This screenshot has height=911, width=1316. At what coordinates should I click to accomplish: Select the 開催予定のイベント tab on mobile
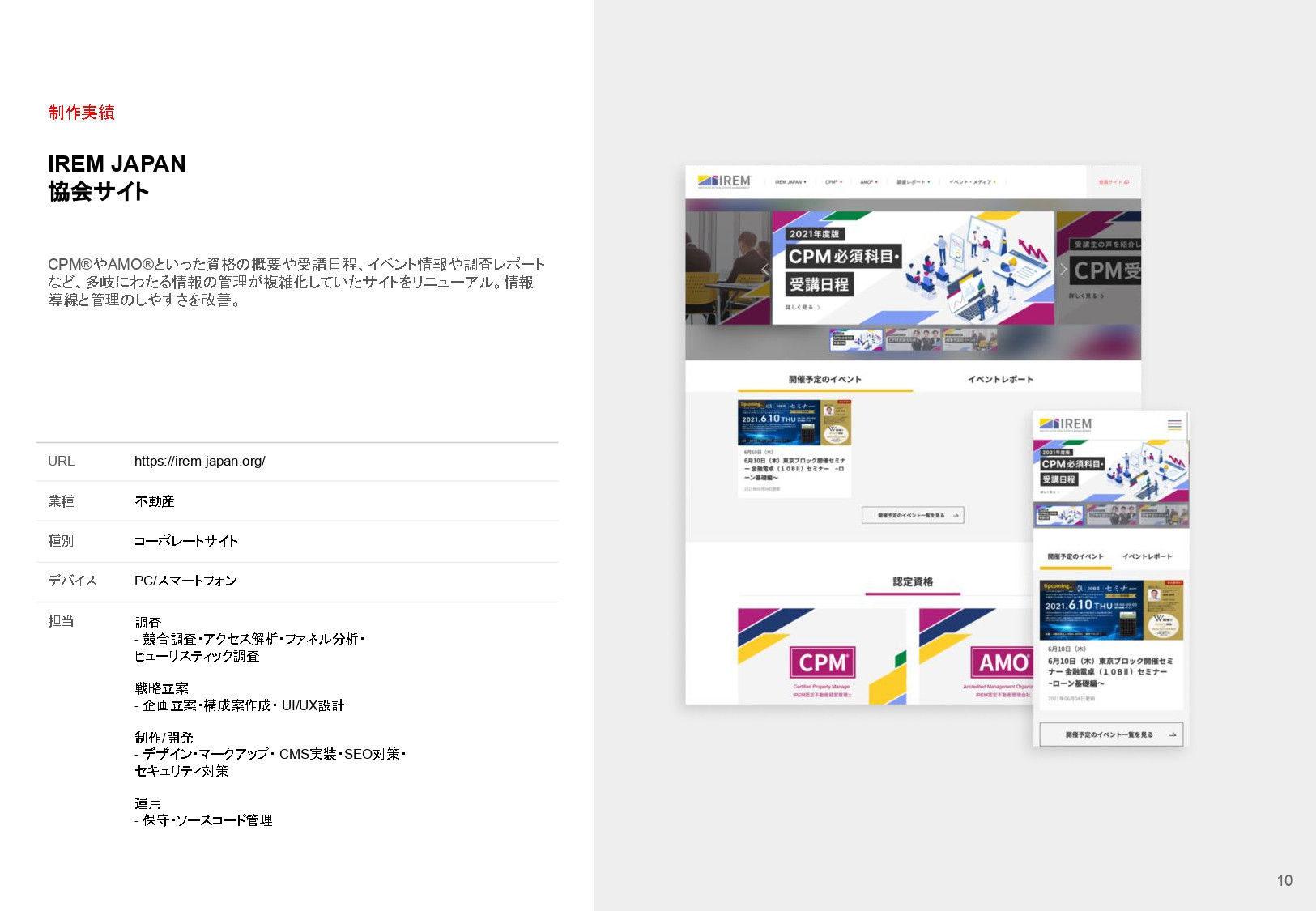pos(1075,556)
